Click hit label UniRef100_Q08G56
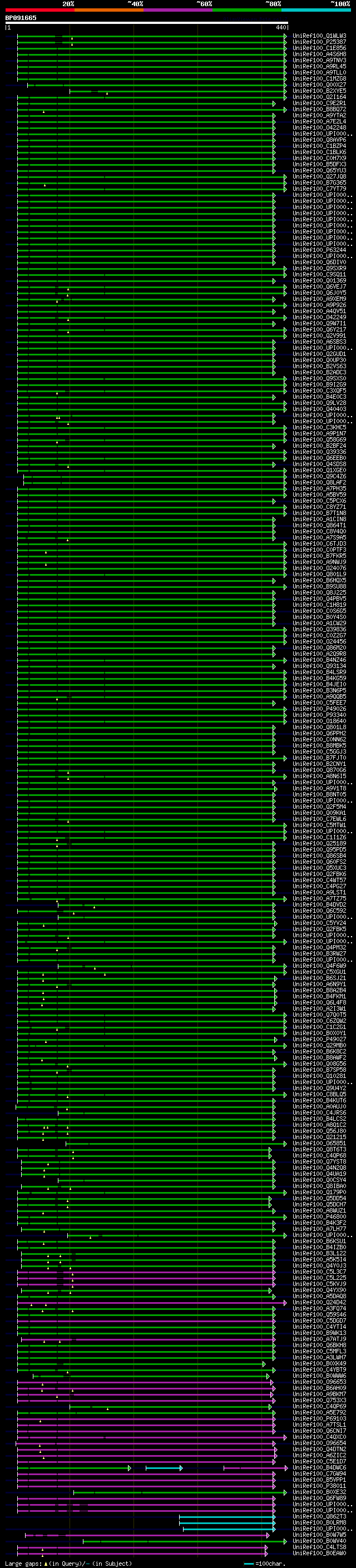 319,1064
